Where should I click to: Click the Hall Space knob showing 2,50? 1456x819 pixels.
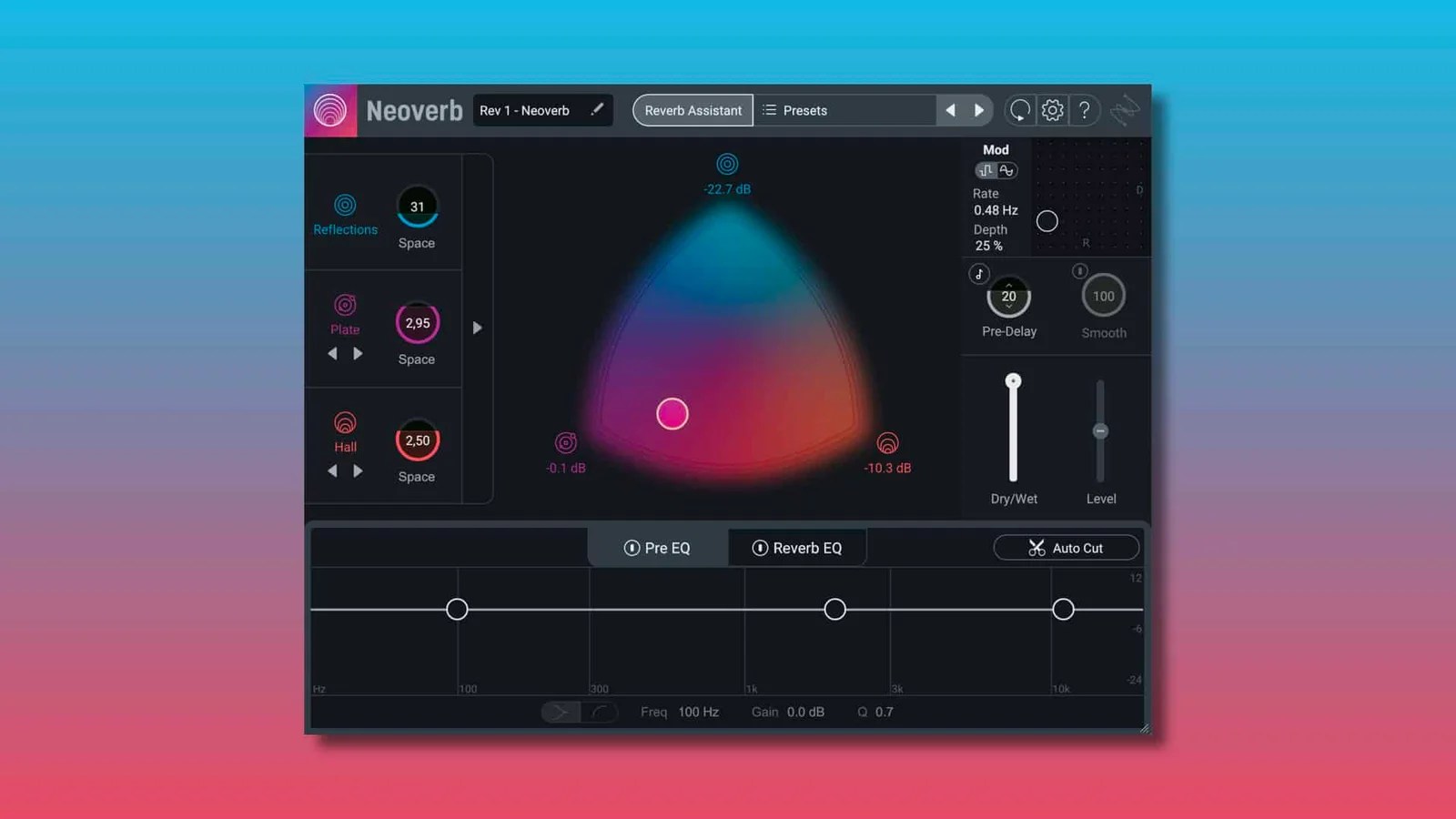coord(418,440)
